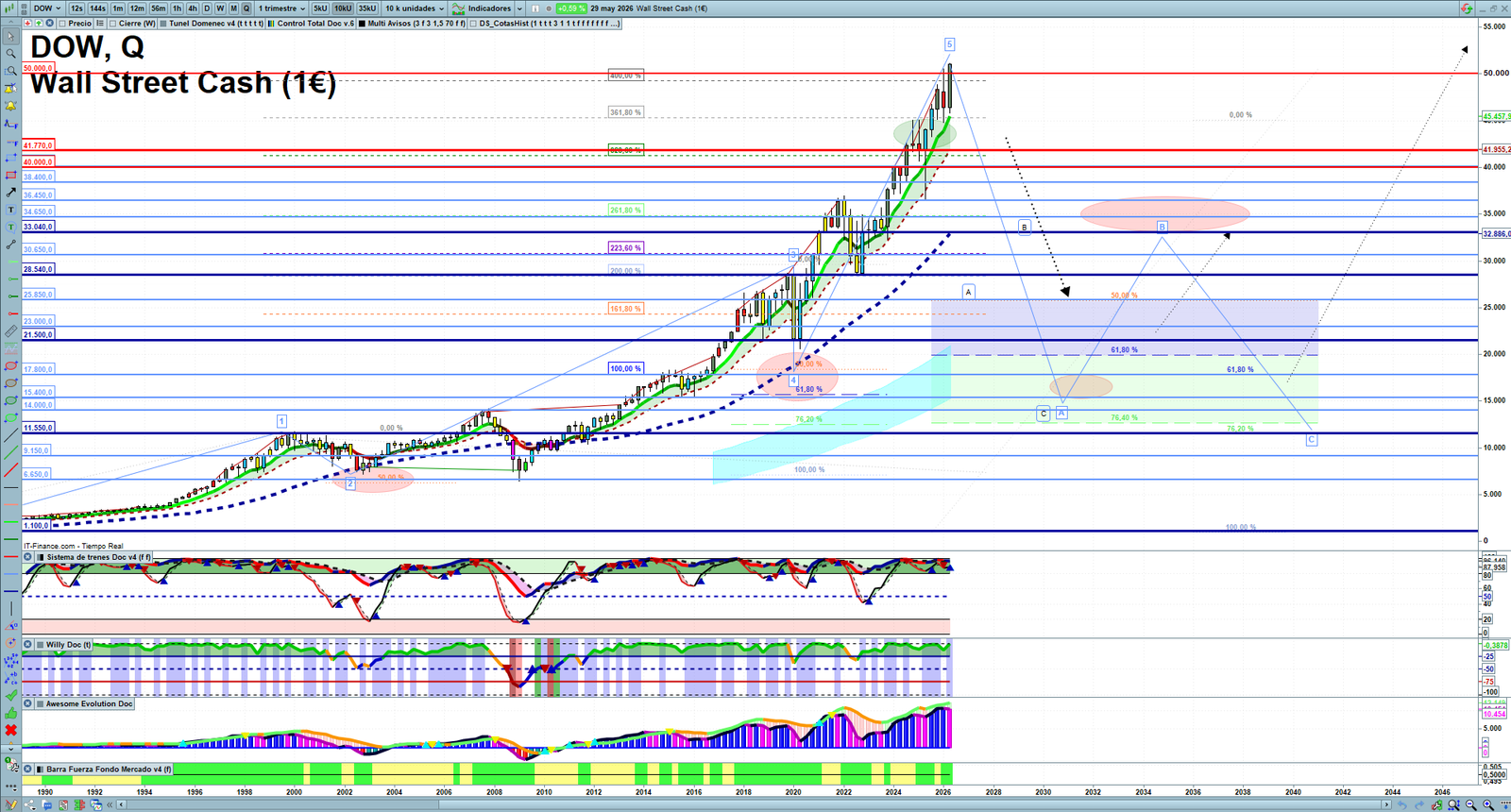This screenshot has width=1511, height=812.
Task: Toggle the DS_CotasHist indicator checkbox
Action: 473,23
